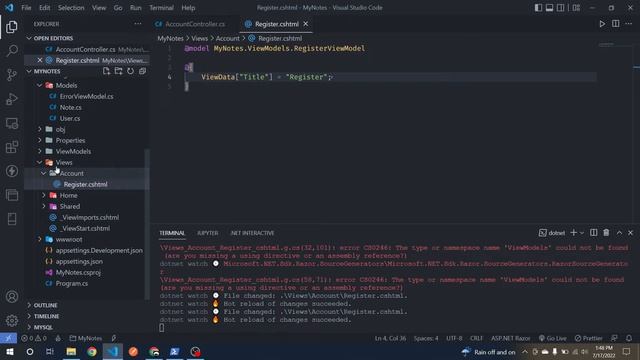Viewport: 640px width, 360px height.
Task: Click Go Live in status bar
Action: pyautogui.click(x=553, y=338)
